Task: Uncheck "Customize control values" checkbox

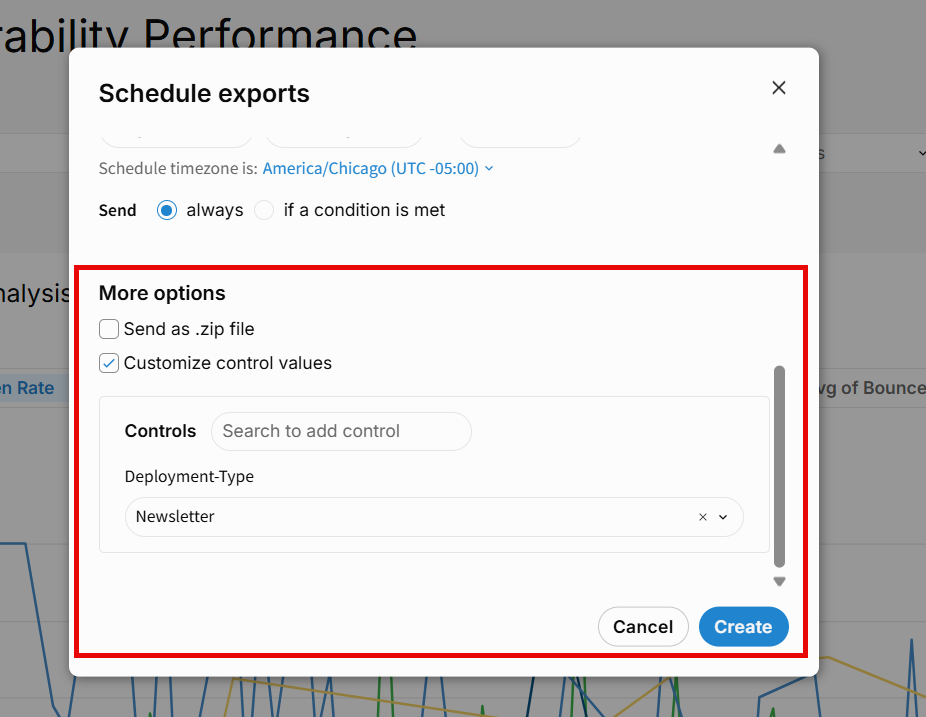Action: coord(109,363)
